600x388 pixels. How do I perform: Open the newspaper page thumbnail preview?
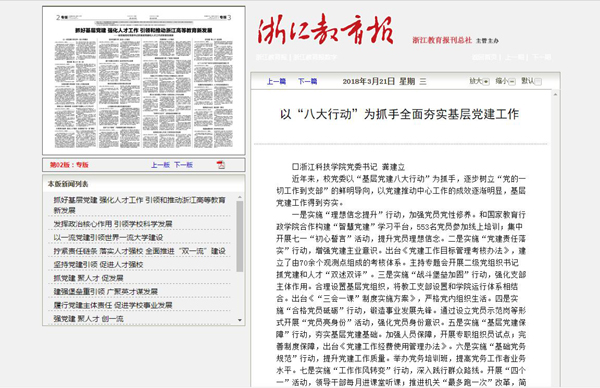point(144,81)
